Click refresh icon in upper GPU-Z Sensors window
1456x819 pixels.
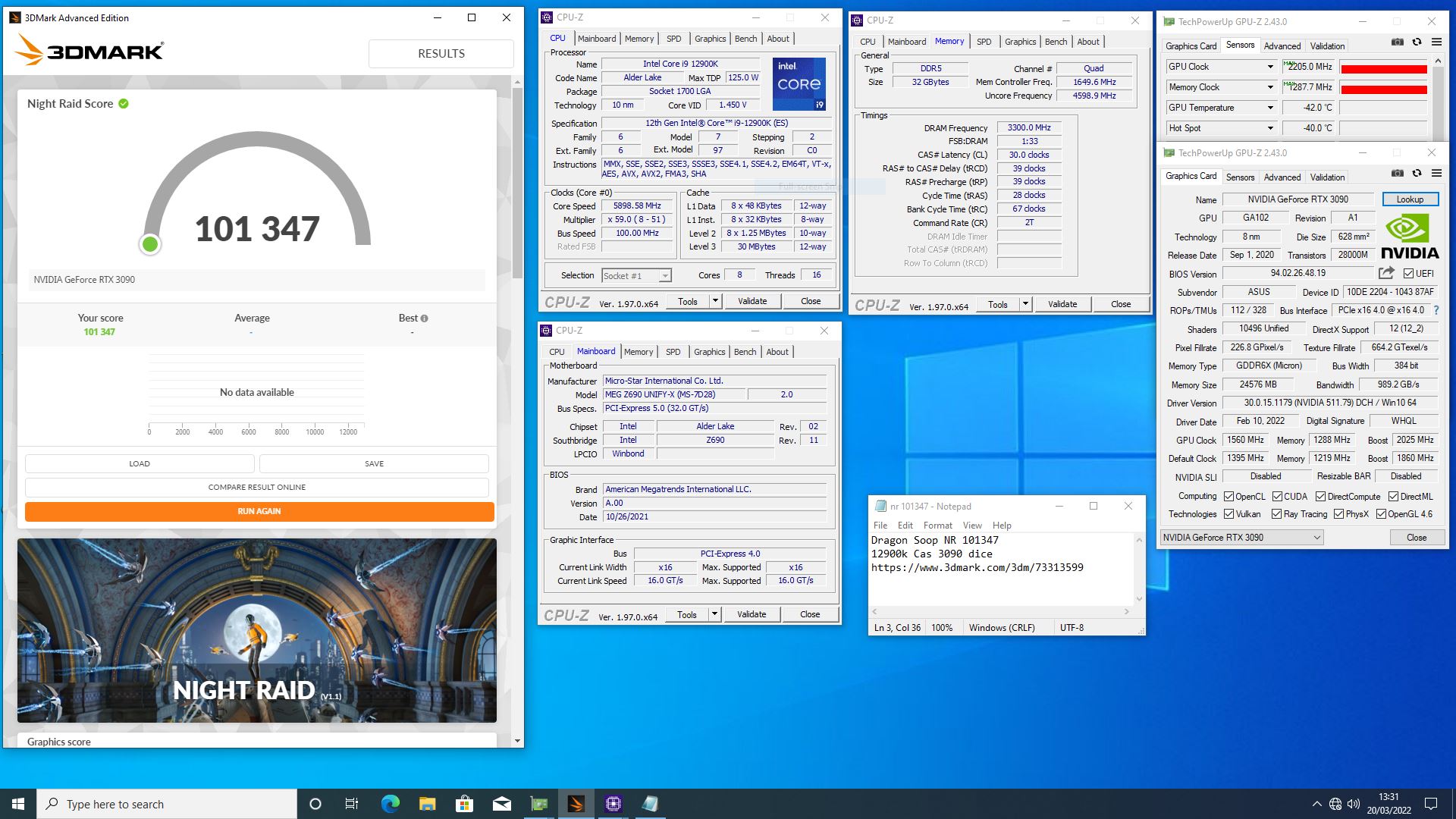(x=1417, y=42)
